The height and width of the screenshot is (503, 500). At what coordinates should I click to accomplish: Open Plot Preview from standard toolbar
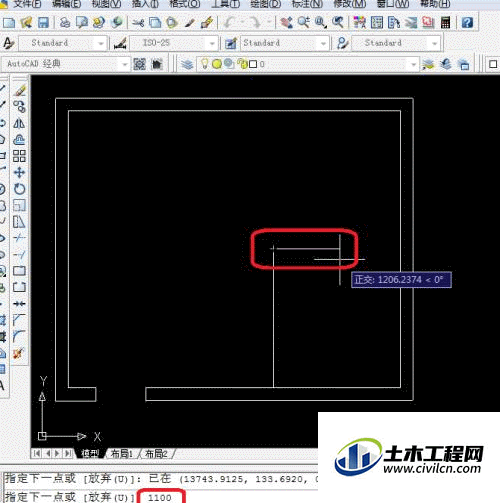82,23
